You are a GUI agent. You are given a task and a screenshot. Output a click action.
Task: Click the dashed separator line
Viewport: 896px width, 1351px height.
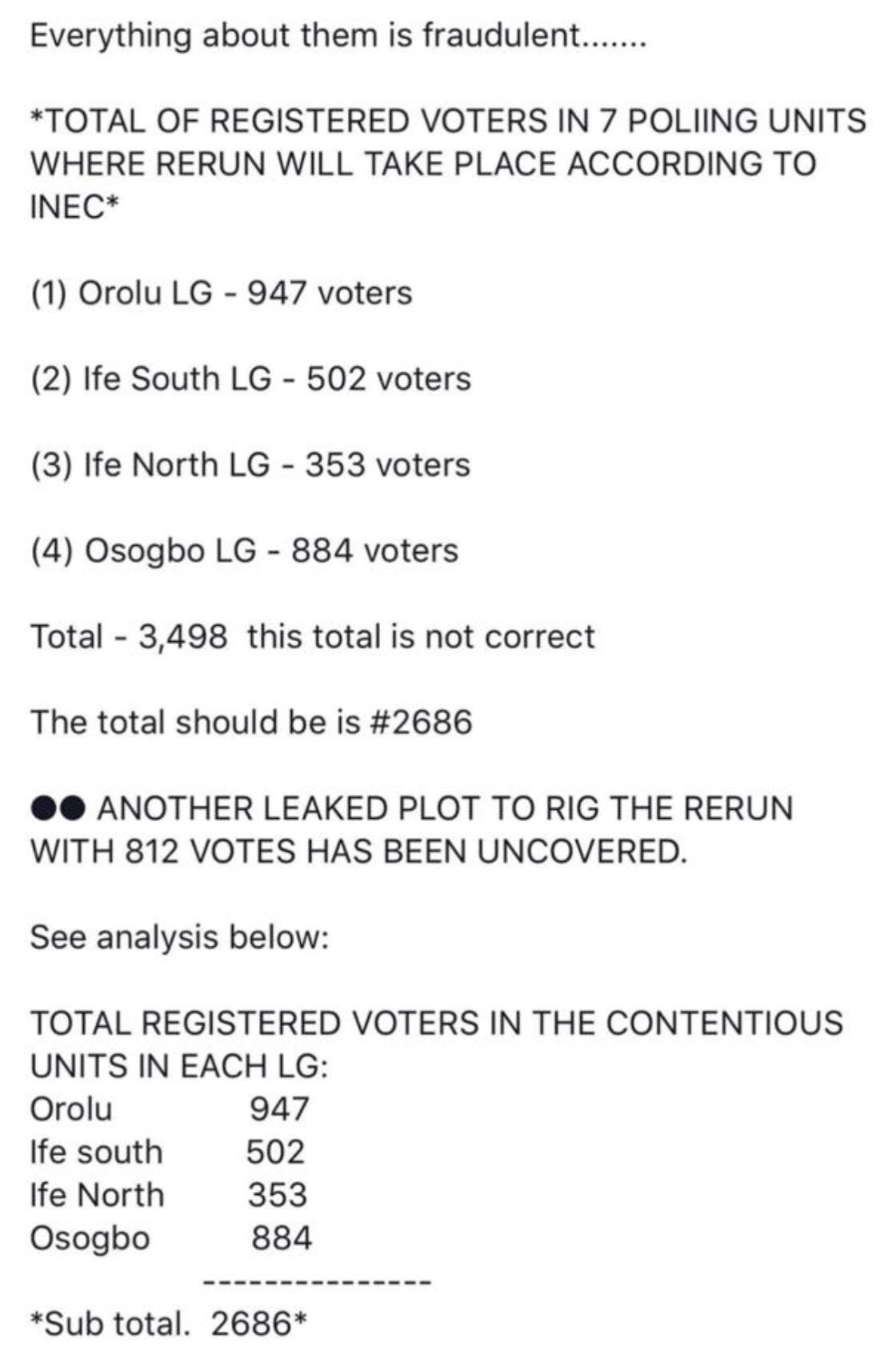[x=318, y=1282]
